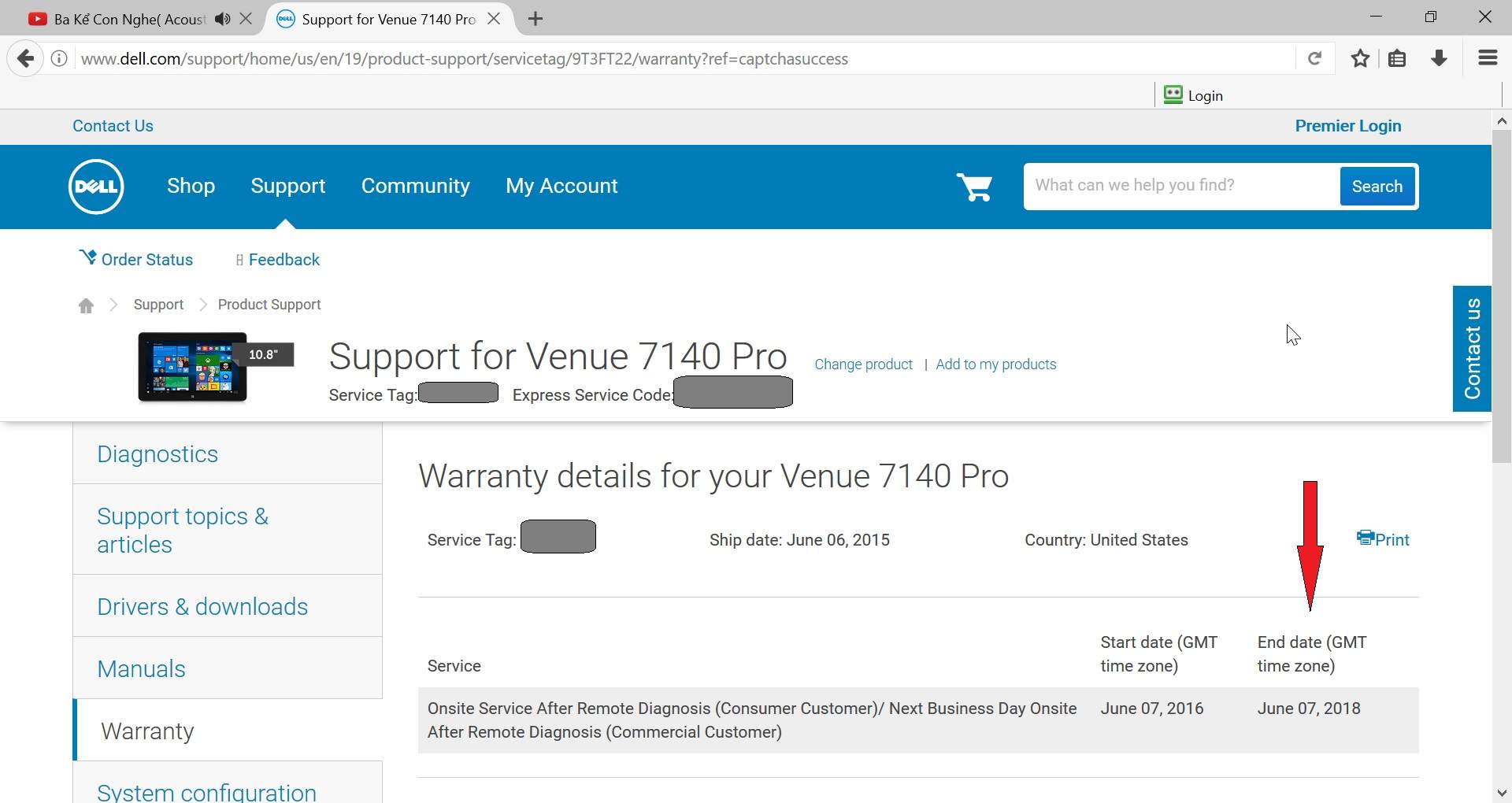1512x803 pixels.
Task: Open the downloads arrow icon
Action: 1440,58
